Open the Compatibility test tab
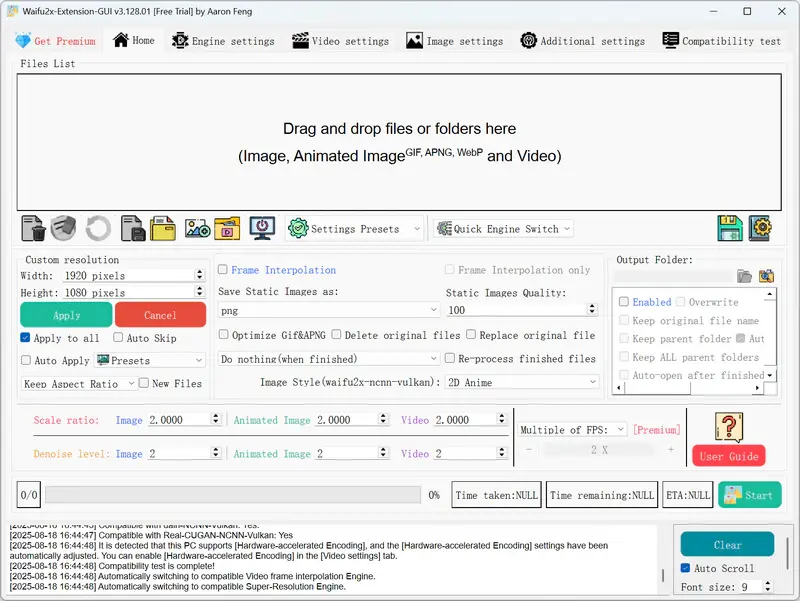The width and height of the screenshot is (800, 601). click(721, 41)
